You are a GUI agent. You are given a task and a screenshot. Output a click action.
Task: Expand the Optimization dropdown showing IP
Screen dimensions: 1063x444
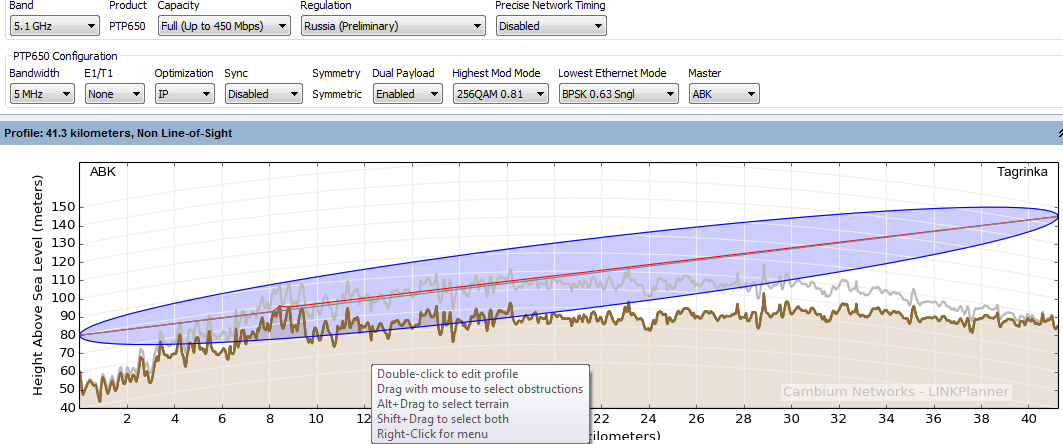[184, 94]
